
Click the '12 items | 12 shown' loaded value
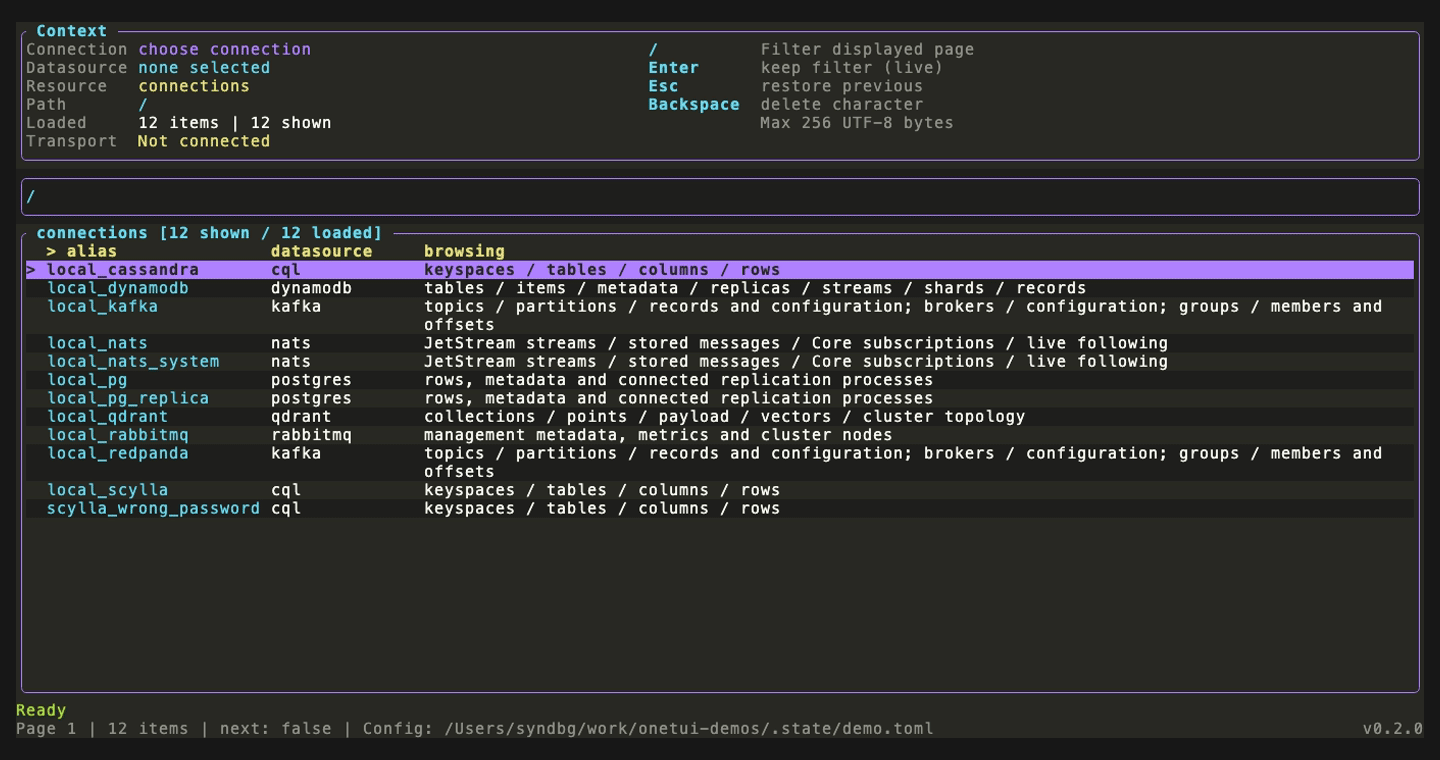tap(234, 123)
